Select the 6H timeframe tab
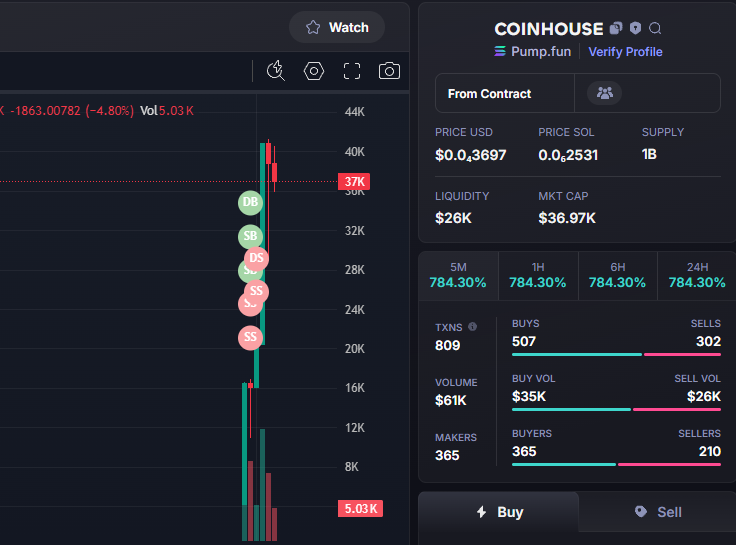The height and width of the screenshot is (545, 736). 618,276
